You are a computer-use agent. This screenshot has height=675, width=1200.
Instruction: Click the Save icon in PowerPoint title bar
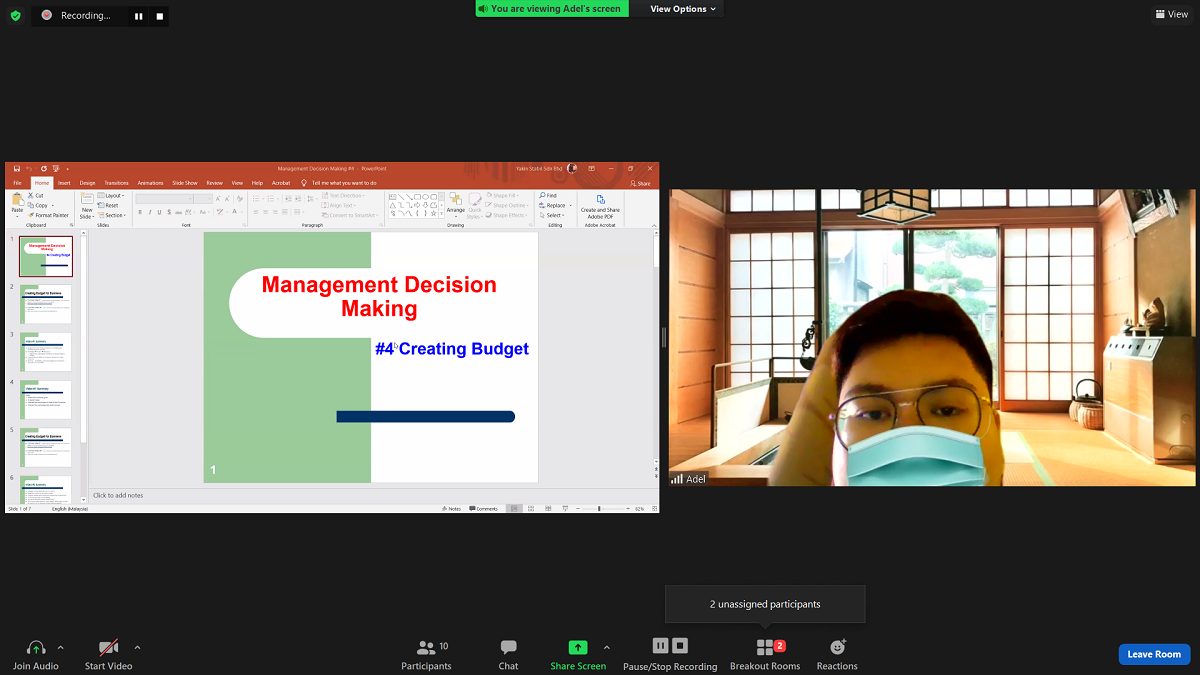[17, 169]
